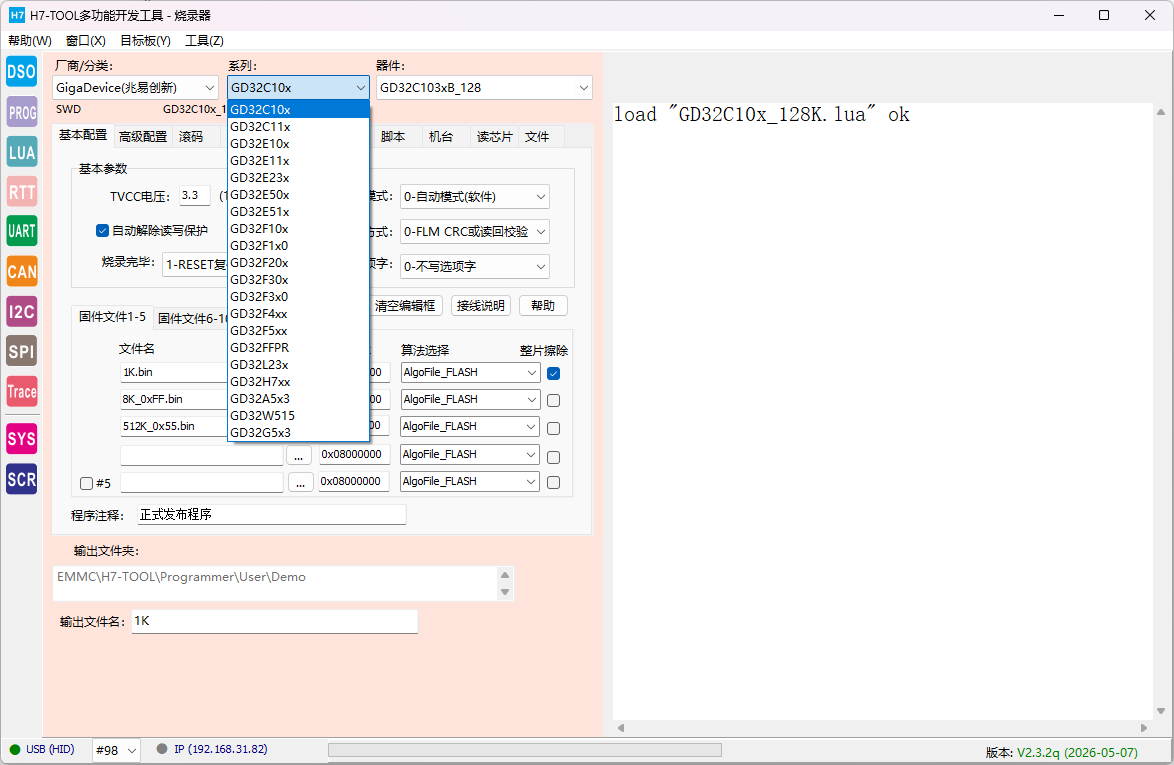The width and height of the screenshot is (1174, 765).
Task: Open the RTT viewer icon
Action: [x=22, y=192]
